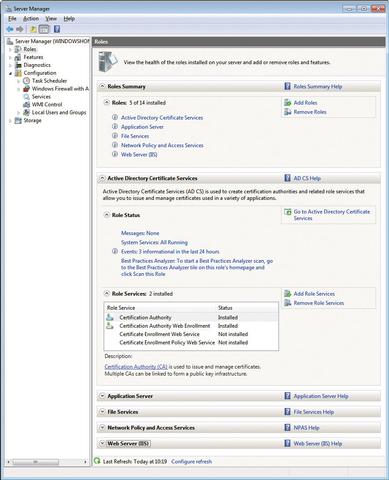Click the Add Roles icon
The width and height of the screenshot is (389, 480).
tap(287, 103)
